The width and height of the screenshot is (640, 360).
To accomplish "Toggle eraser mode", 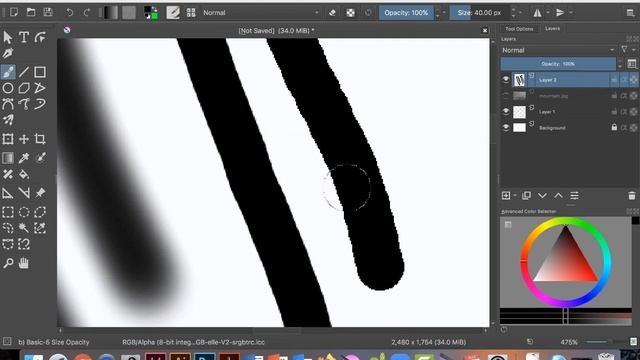I will pyautogui.click(x=332, y=13).
